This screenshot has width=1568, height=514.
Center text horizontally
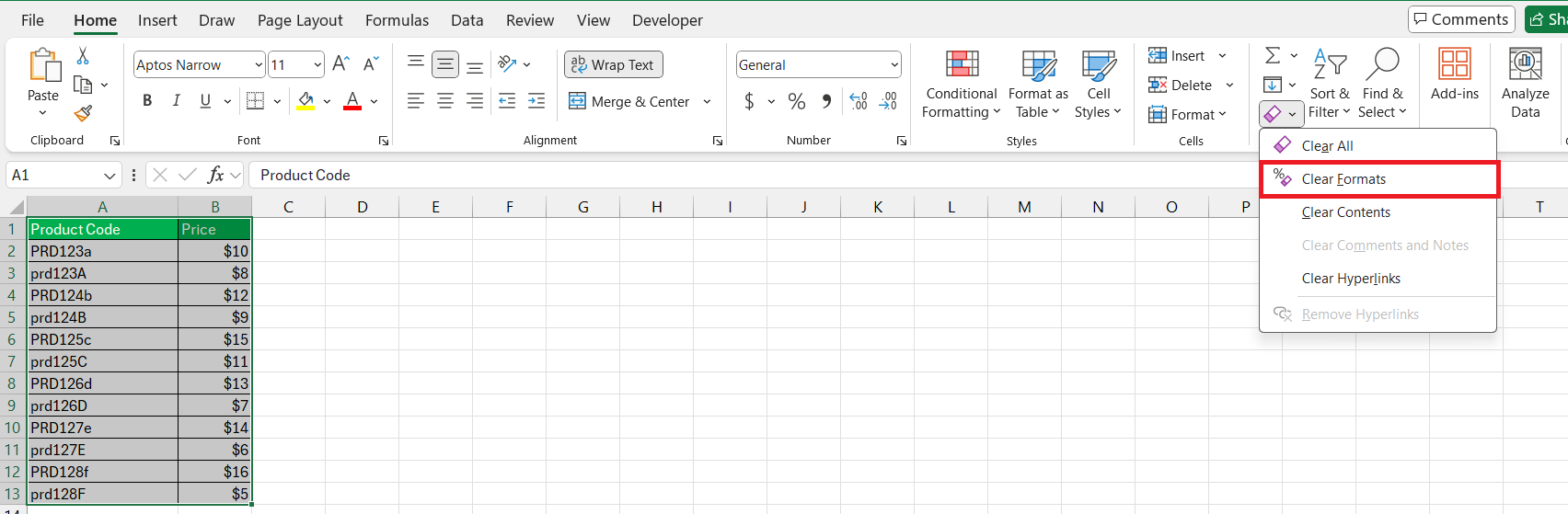coord(445,101)
